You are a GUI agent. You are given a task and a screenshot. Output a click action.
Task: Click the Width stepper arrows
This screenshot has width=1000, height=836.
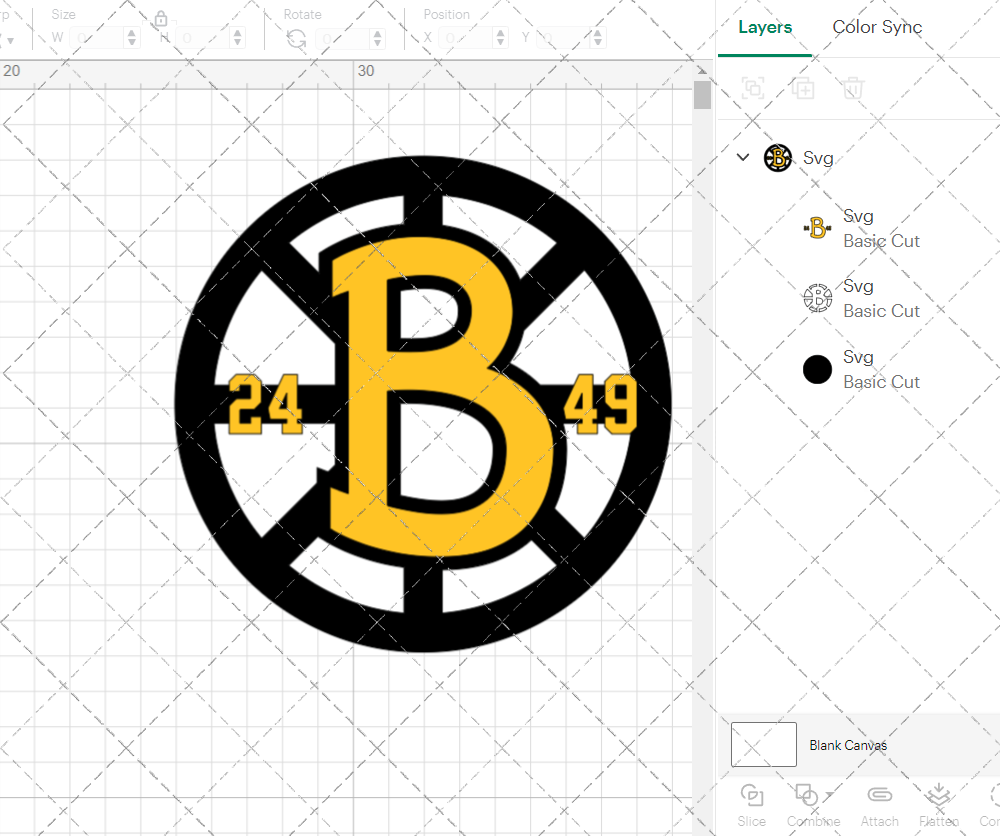132,38
